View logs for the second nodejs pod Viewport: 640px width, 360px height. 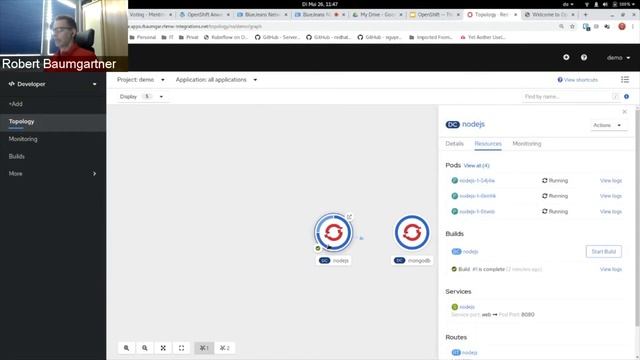tap(611, 196)
